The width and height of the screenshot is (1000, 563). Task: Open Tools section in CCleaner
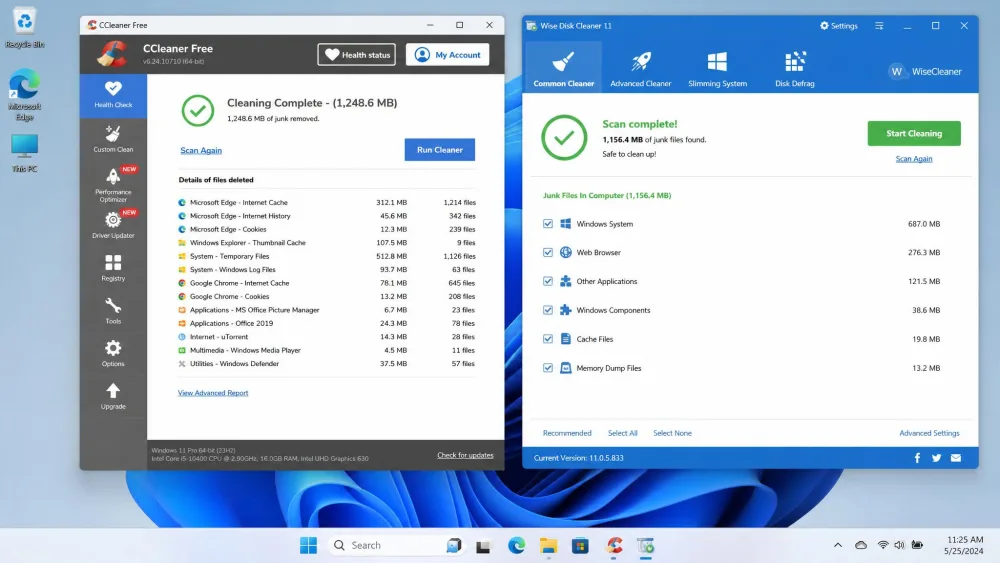(113, 311)
